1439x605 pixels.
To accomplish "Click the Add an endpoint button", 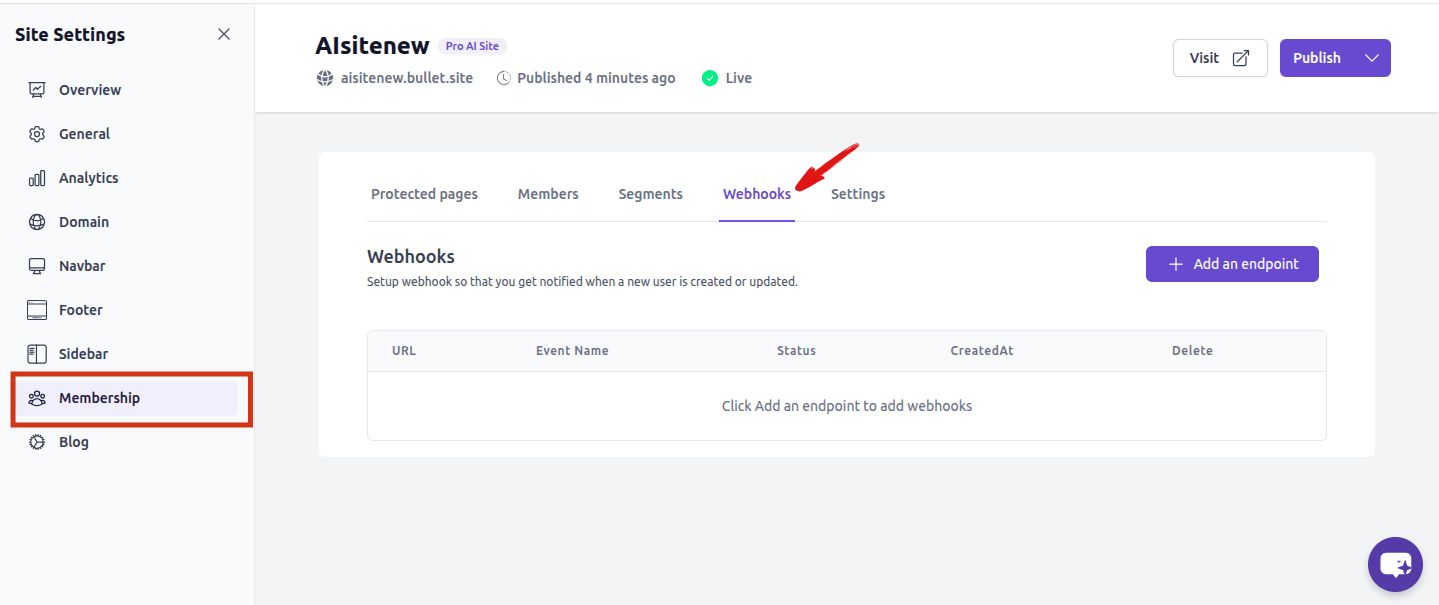I will tap(1231, 264).
